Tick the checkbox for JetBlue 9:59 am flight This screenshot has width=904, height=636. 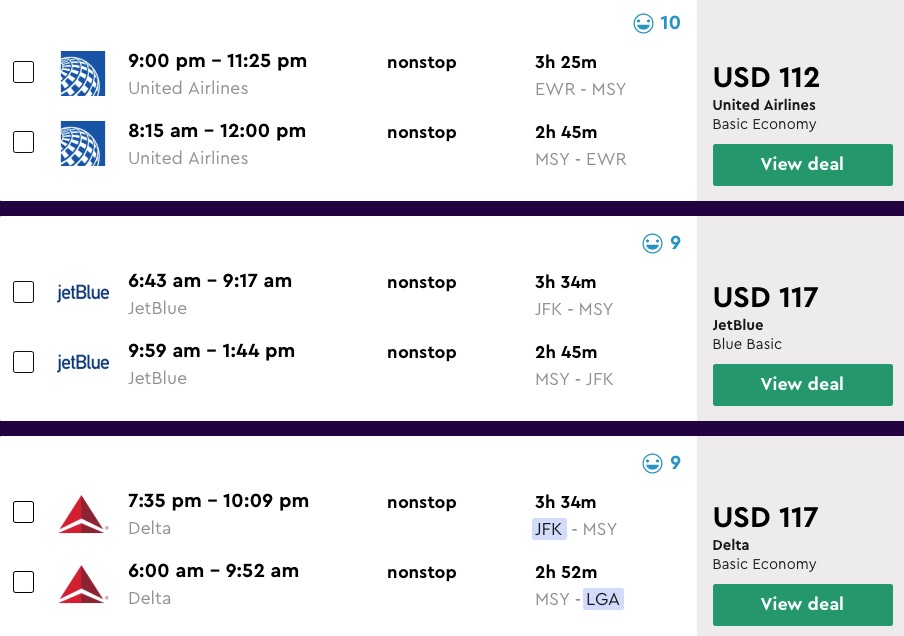23,362
